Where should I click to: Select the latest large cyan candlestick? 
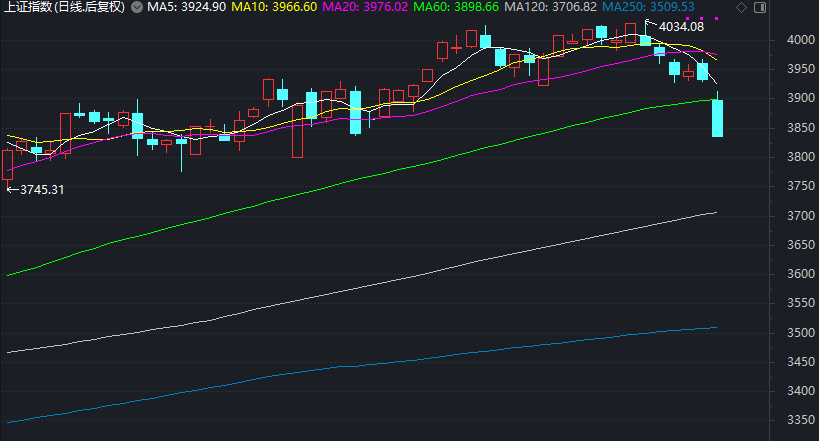coord(718,118)
